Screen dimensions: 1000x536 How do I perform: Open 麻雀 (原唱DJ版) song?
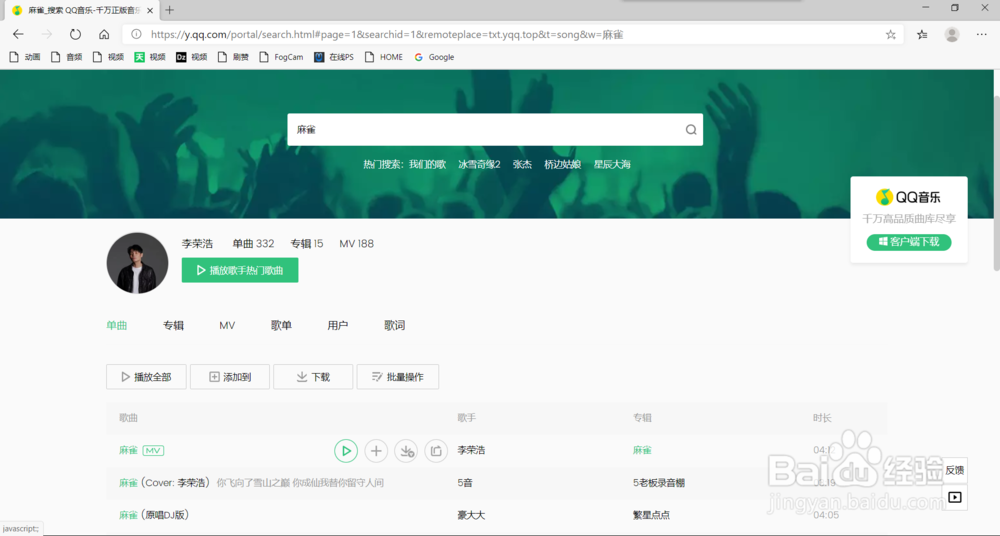click(154, 515)
